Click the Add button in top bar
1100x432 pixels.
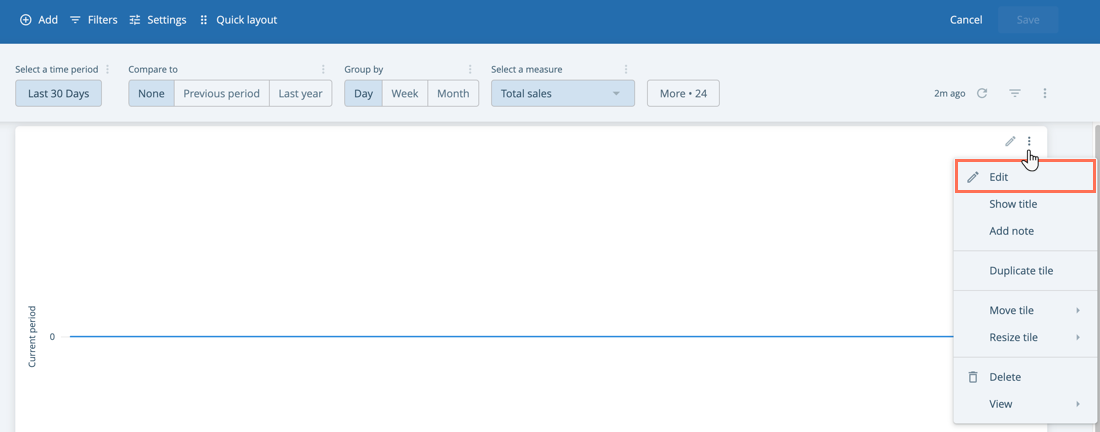pos(39,20)
